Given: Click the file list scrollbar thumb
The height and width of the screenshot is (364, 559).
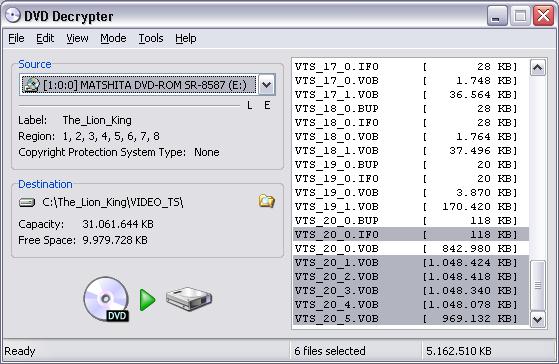Looking at the screenshot, I should tap(538, 285).
